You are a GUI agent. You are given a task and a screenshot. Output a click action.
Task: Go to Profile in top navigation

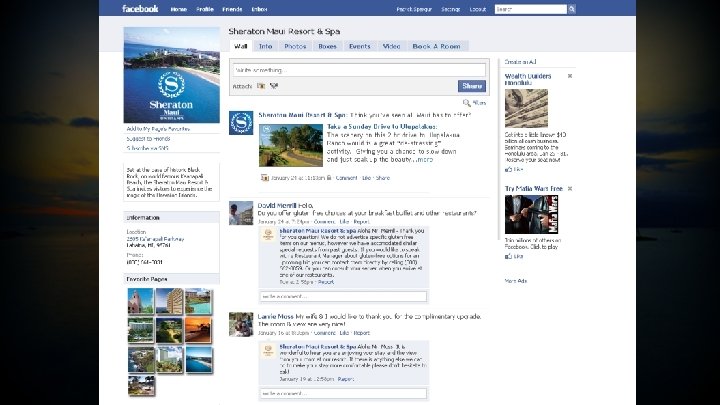click(x=205, y=9)
